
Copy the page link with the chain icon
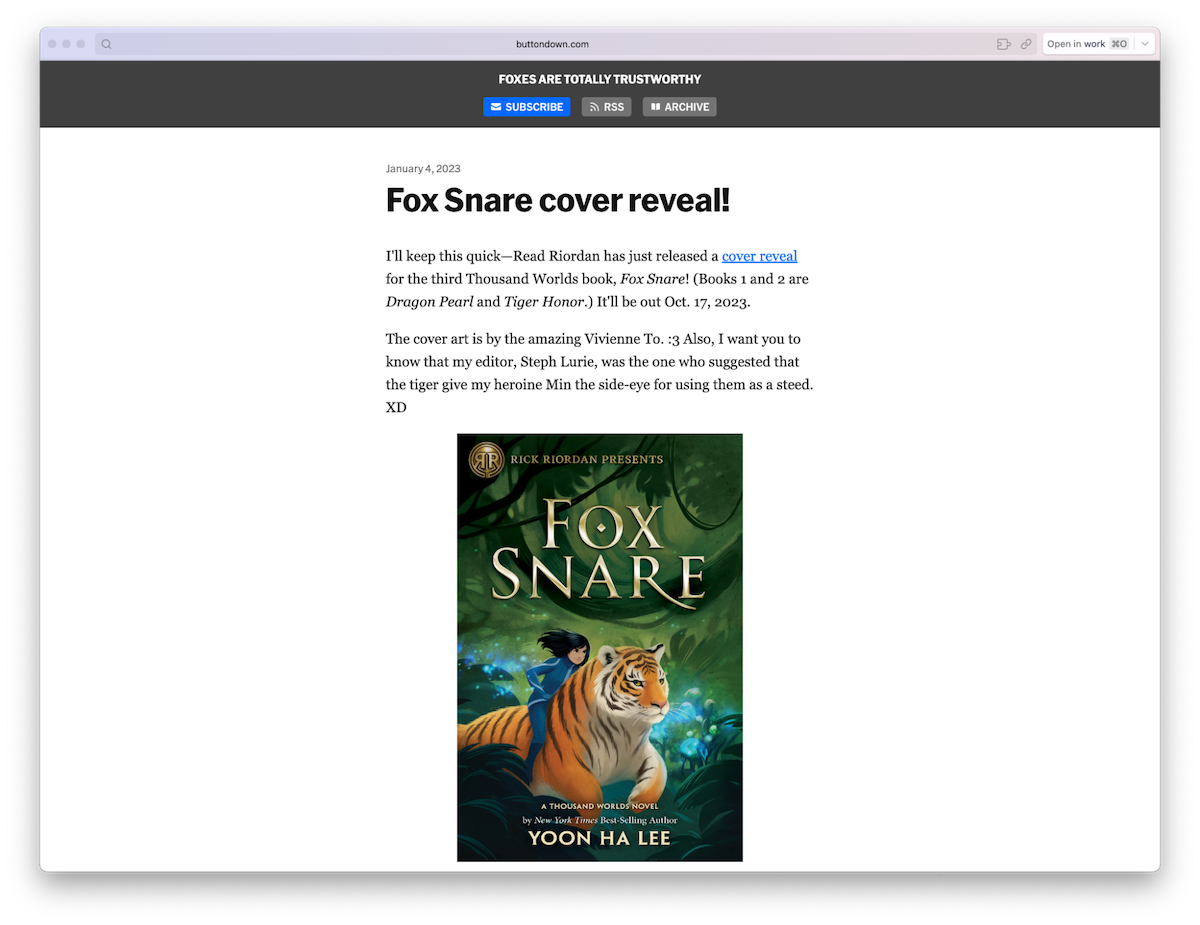(1026, 44)
